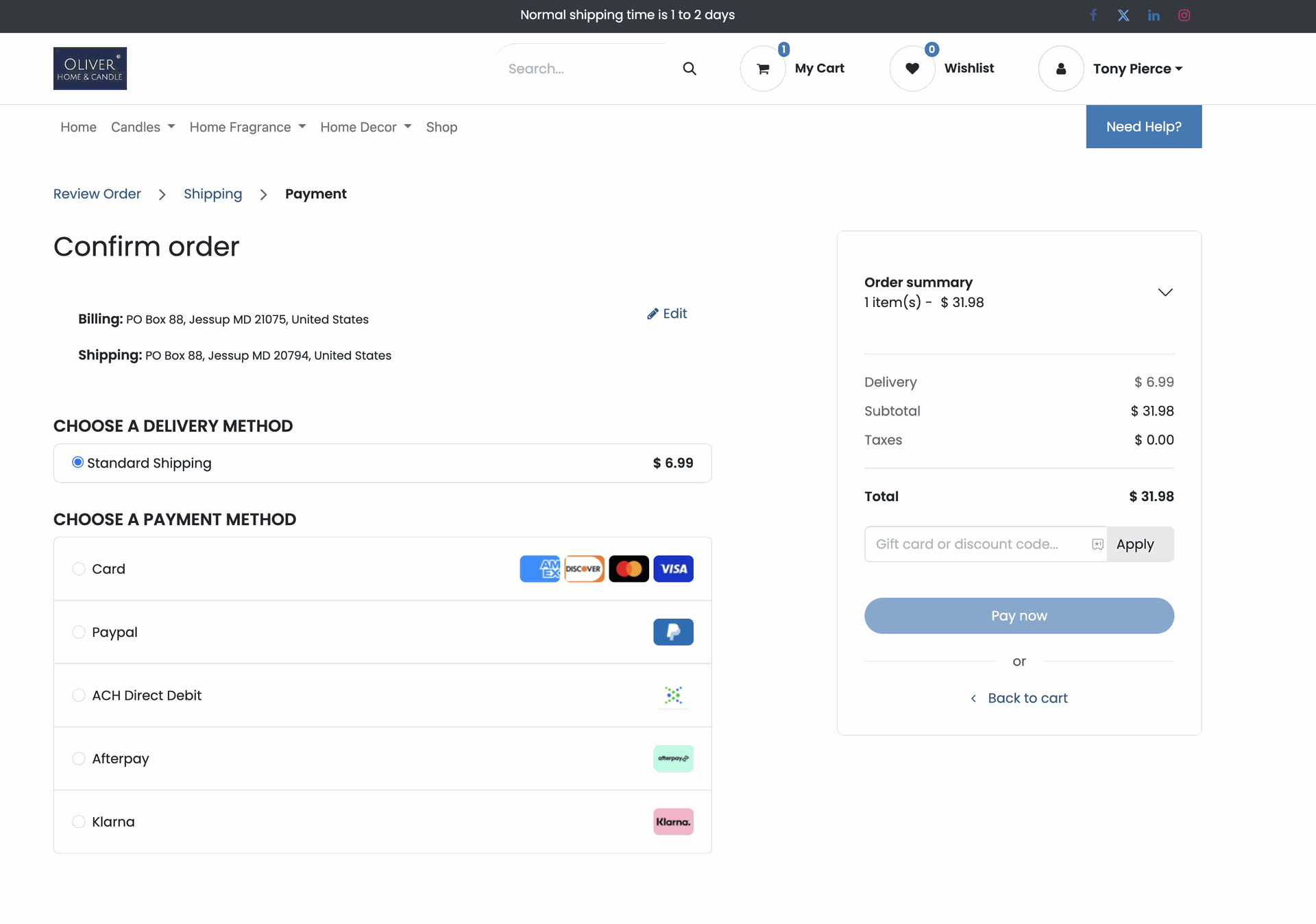Open the Instagram social icon
The height and width of the screenshot is (924, 1316).
point(1184,15)
